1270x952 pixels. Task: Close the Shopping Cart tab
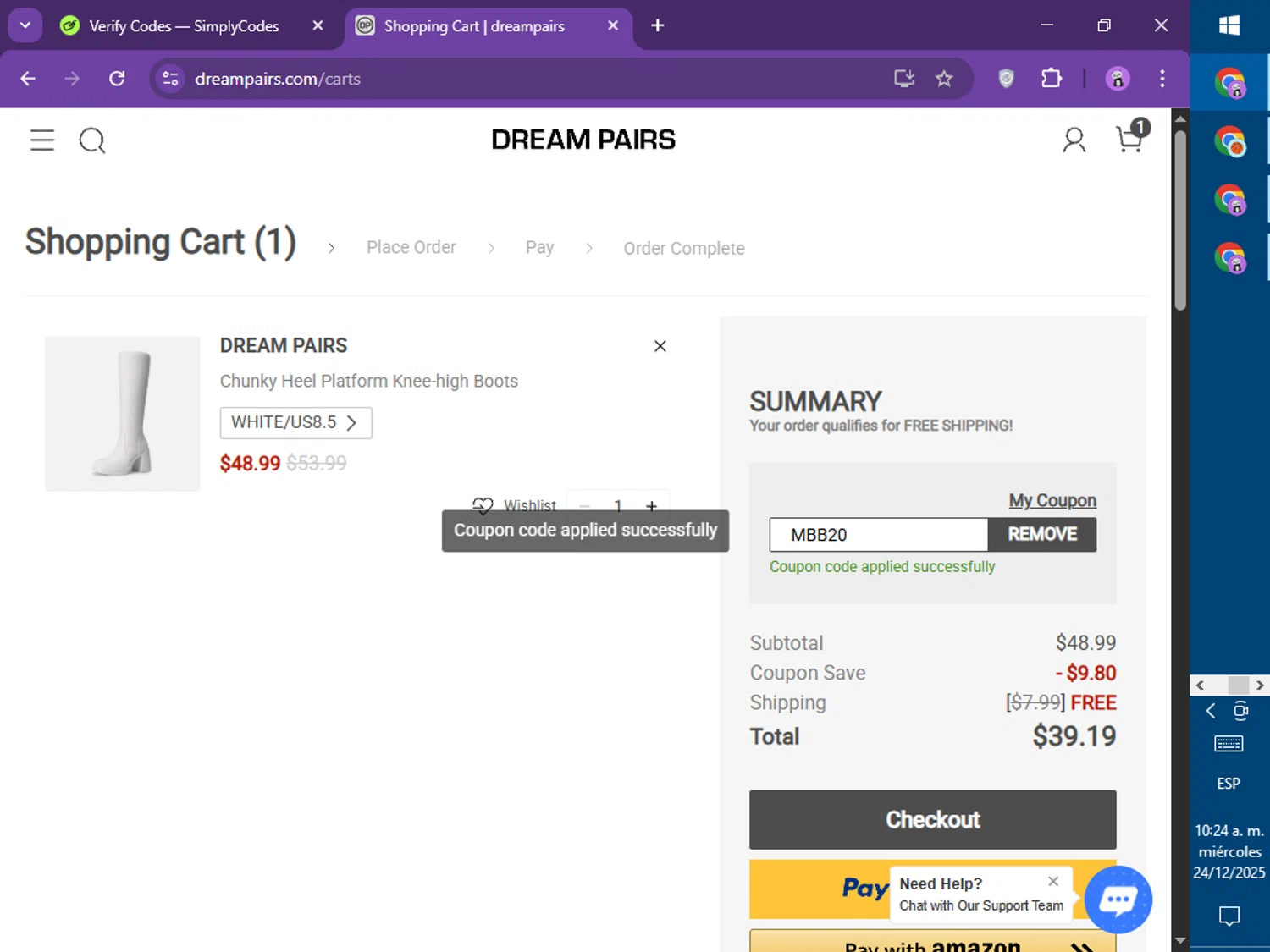613,25
